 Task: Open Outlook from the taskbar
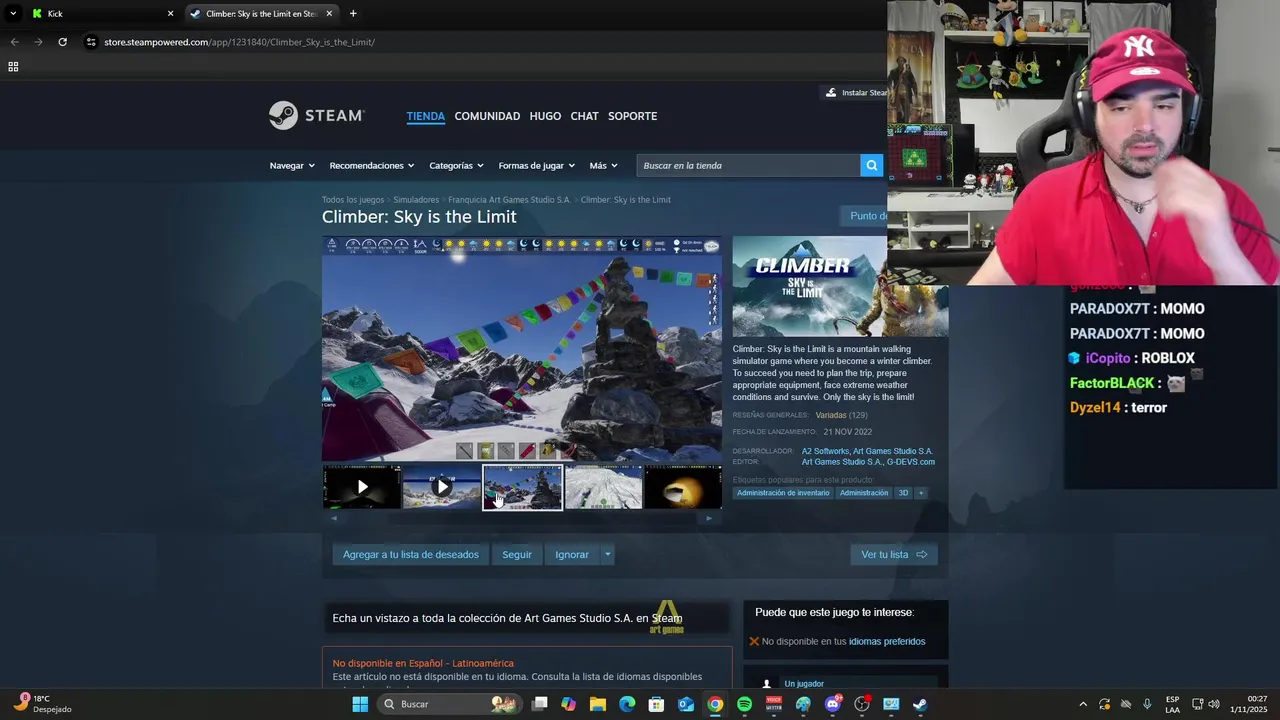click(x=686, y=704)
